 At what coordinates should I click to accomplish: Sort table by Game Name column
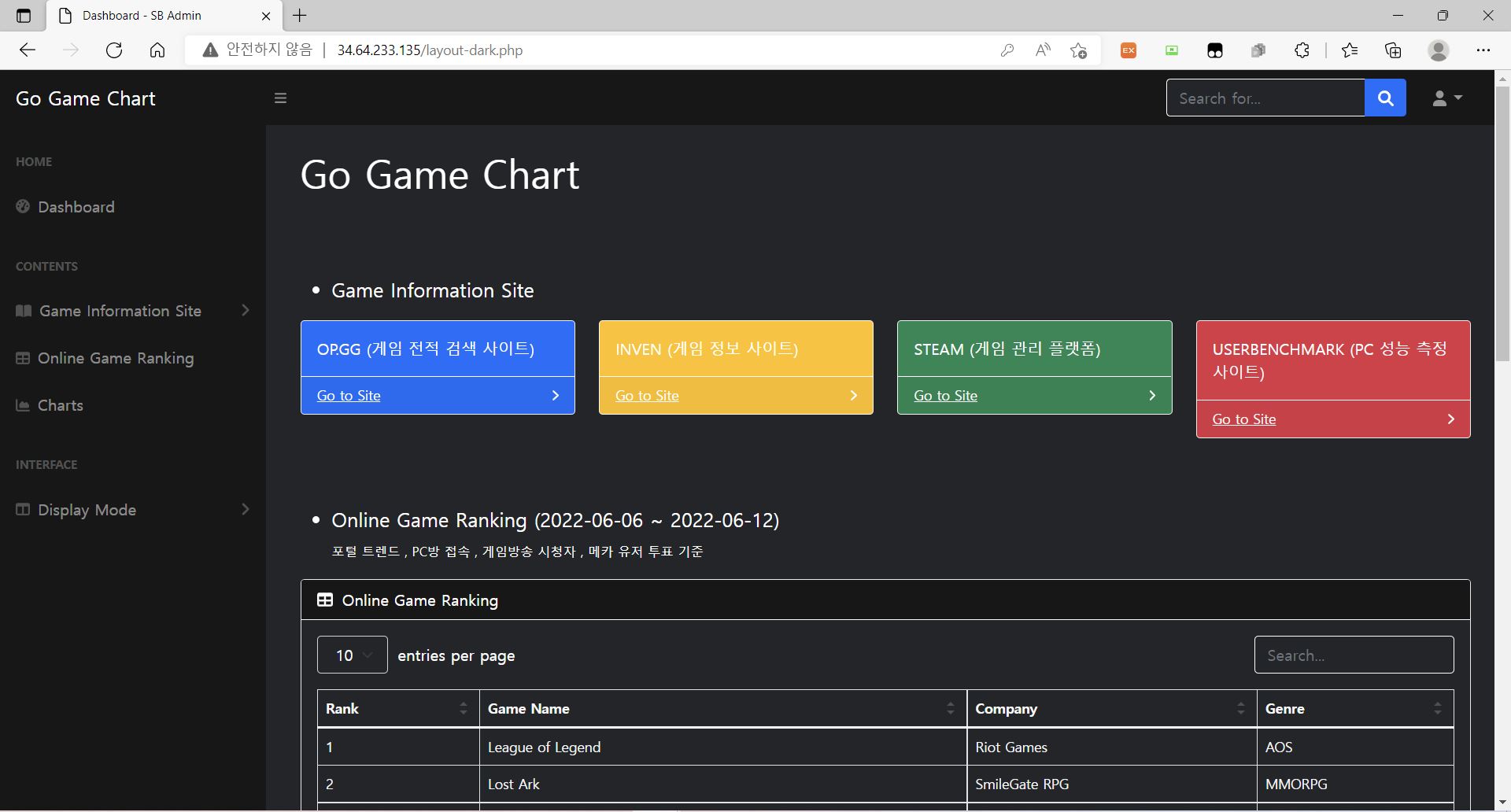[x=722, y=708]
